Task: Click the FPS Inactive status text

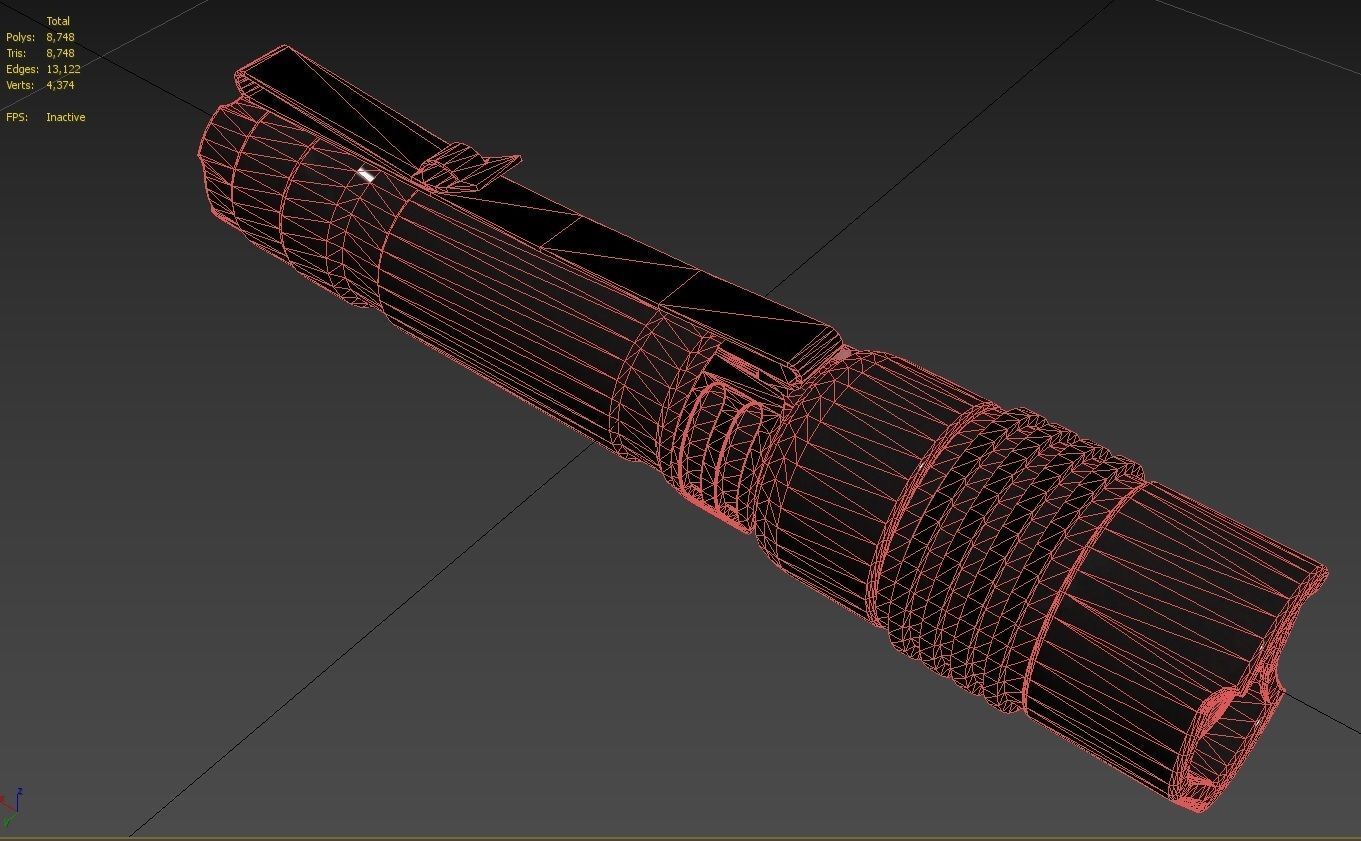Action: pos(65,117)
